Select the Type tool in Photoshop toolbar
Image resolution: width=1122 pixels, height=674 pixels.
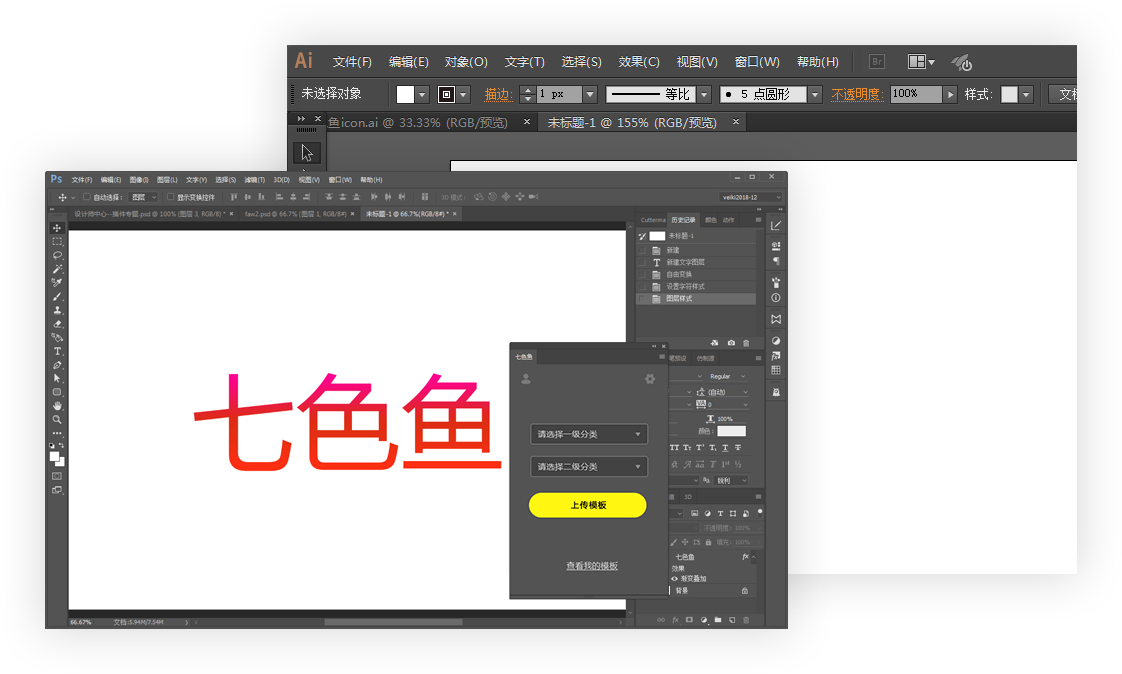(x=57, y=352)
